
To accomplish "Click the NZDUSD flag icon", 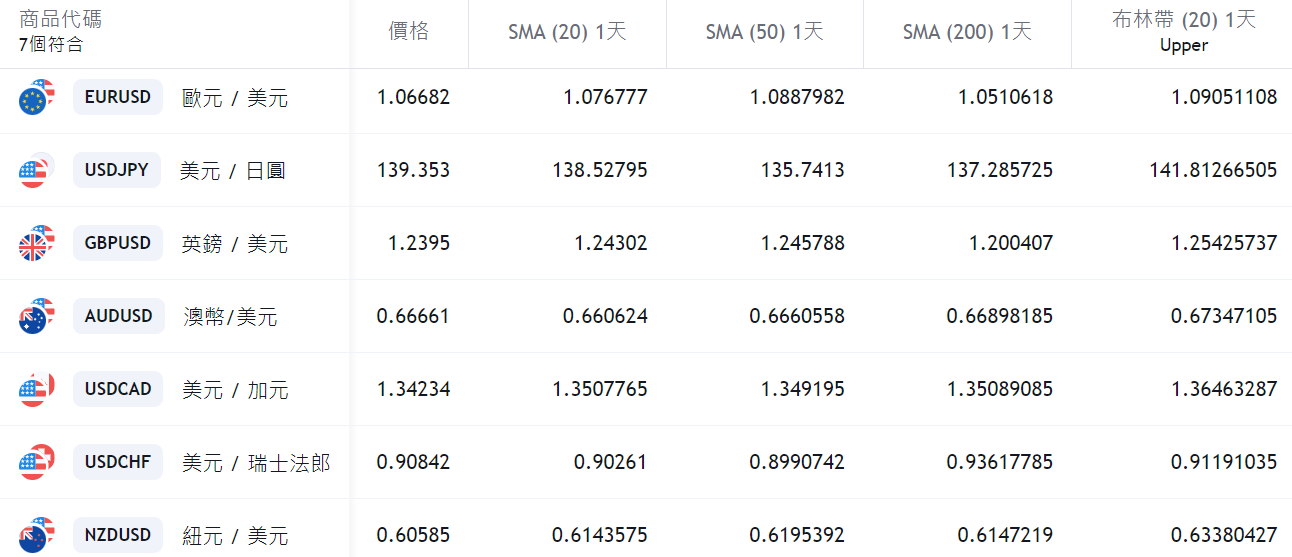I will pos(36,535).
